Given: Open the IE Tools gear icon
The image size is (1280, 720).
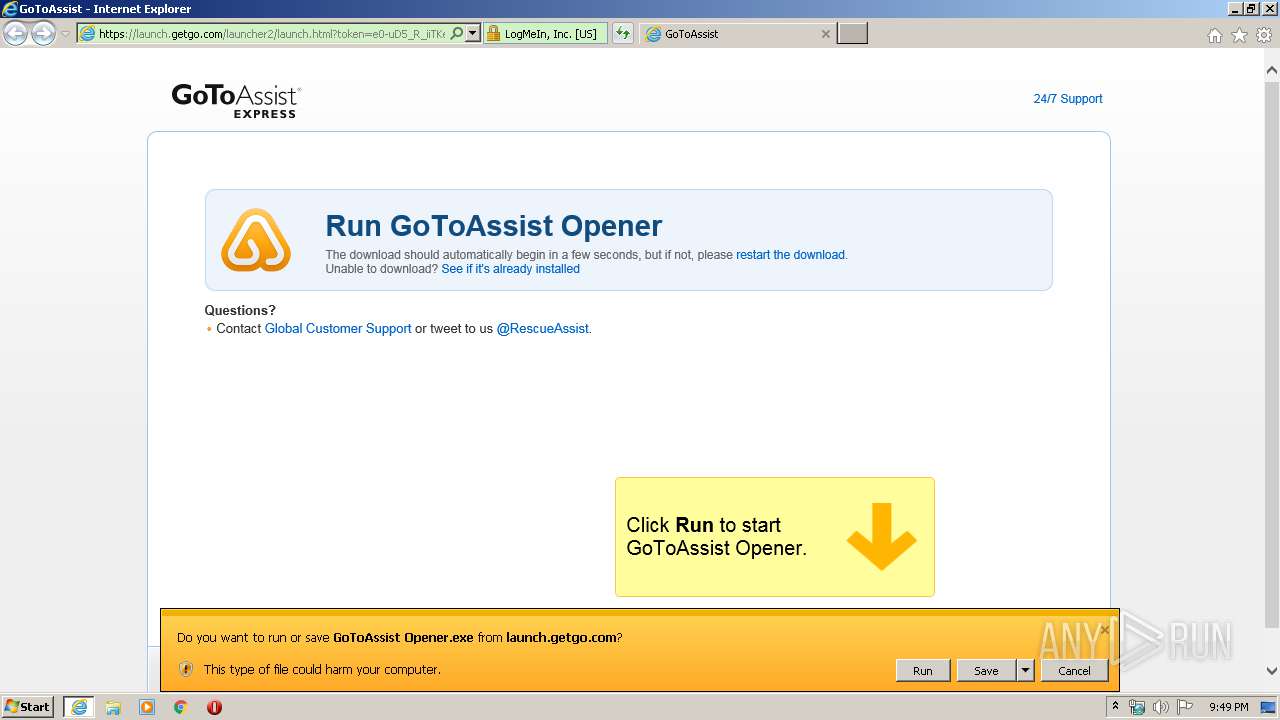Looking at the screenshot, I should click(x=1264, y=35).
